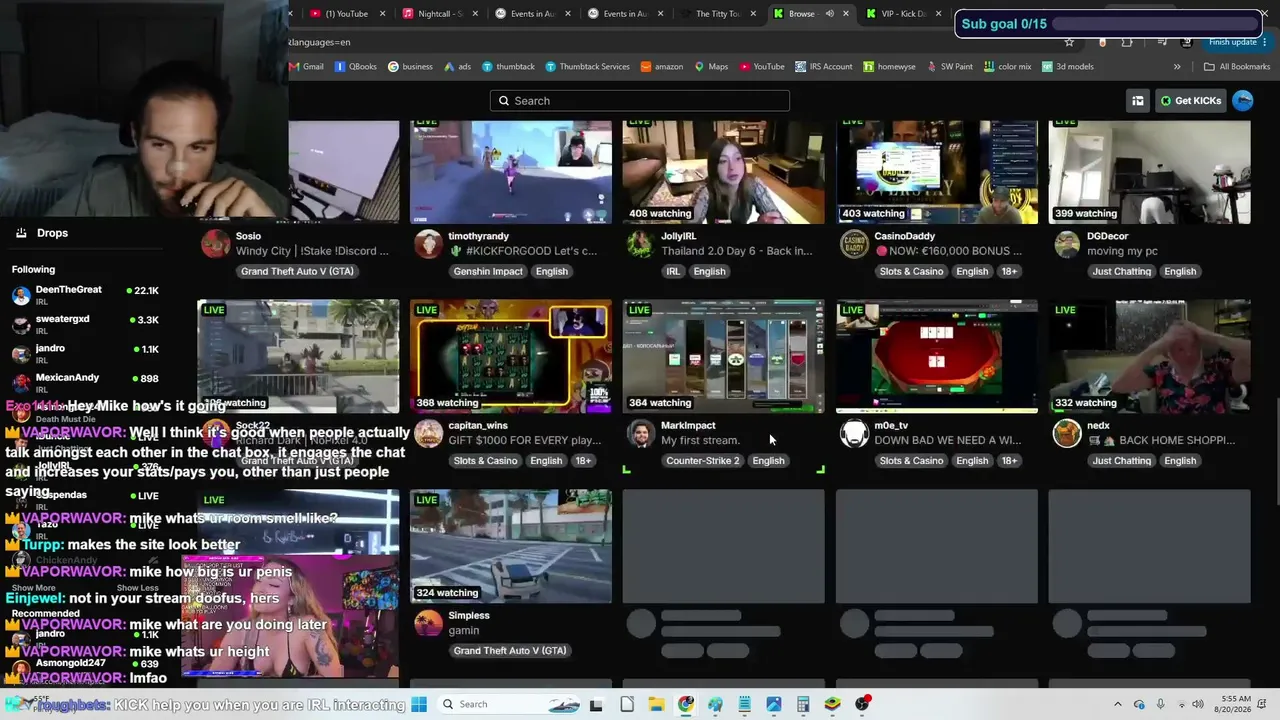Open Chrome from the taskbar
The width and height of the screenshot is (1280, 720).
click(x=685, y=704)
